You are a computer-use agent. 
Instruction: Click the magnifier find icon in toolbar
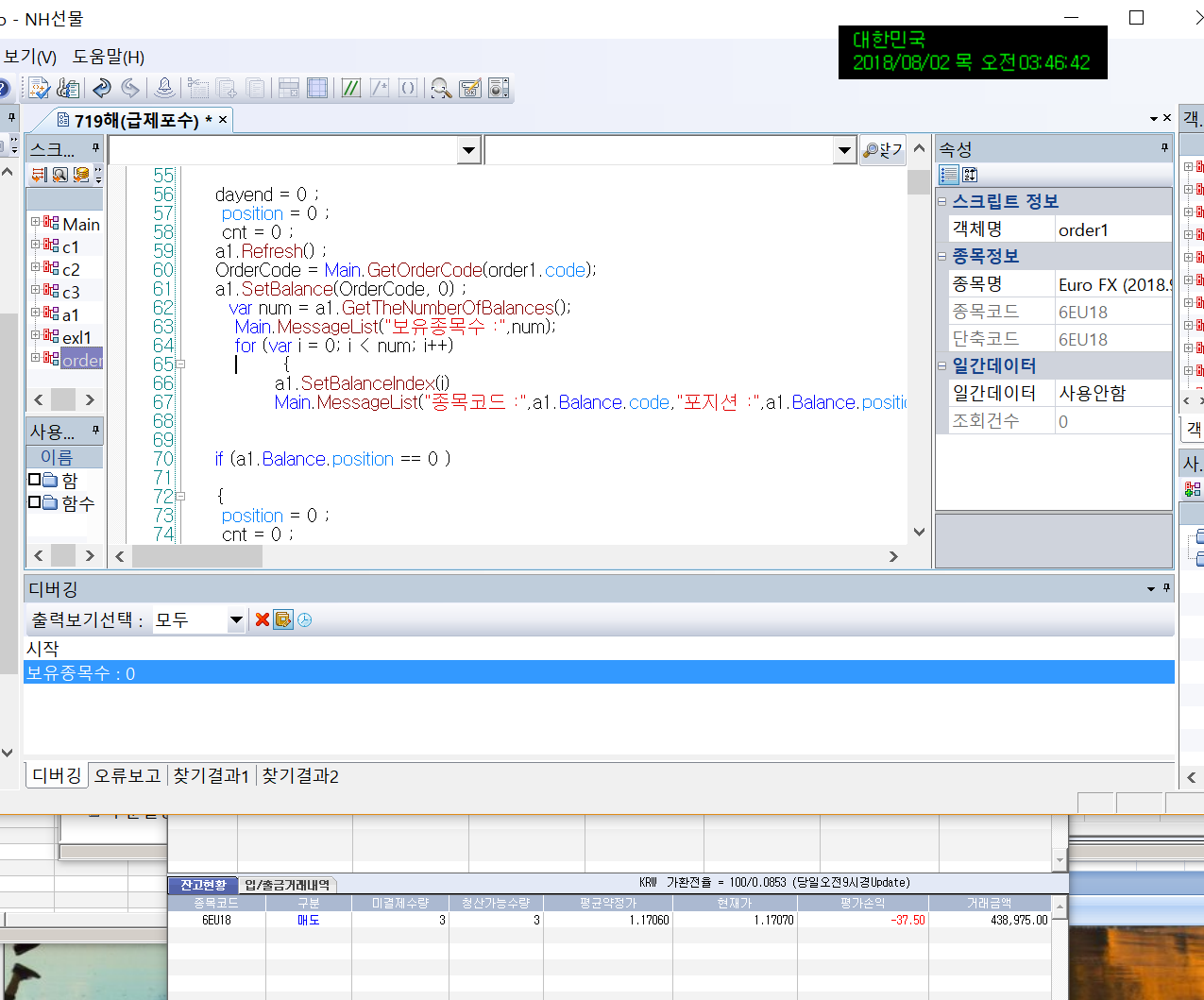coord(440,88)
